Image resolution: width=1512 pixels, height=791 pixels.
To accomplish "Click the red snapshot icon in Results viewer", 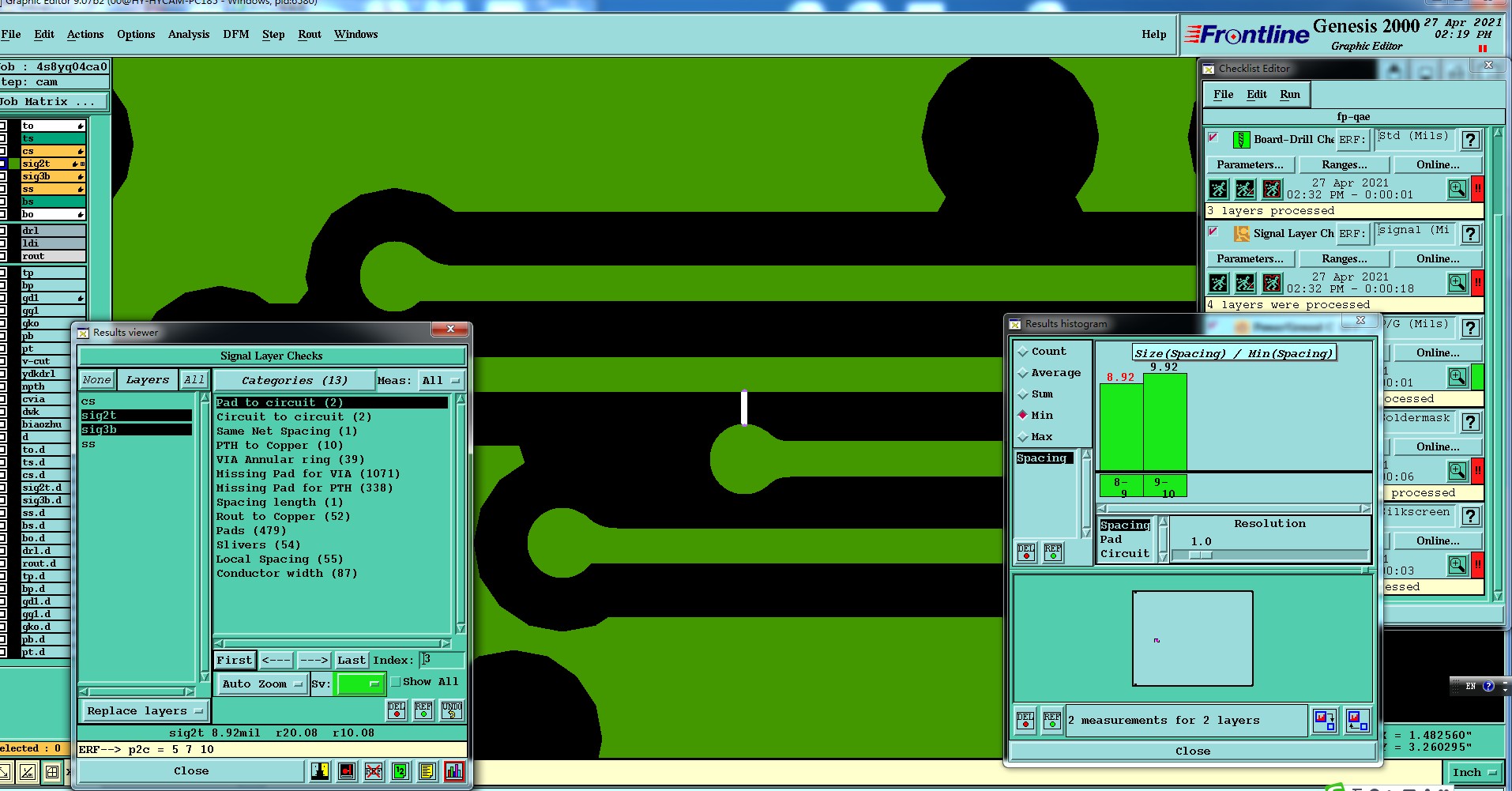I will (x=347, y=770).
